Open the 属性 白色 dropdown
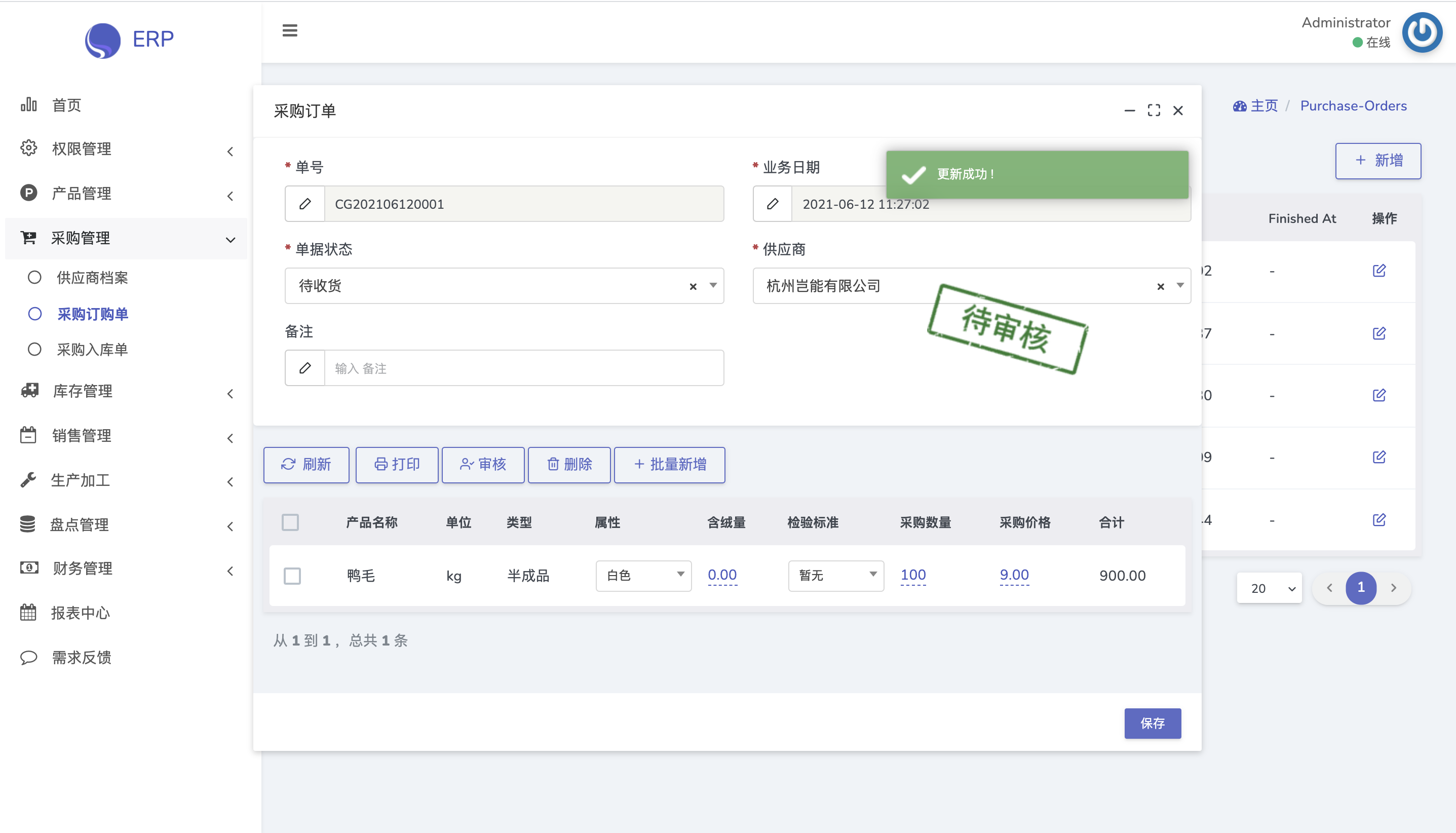Image resolution: width=1456 pixels, height=833 pixels. [x=643, y=576]
